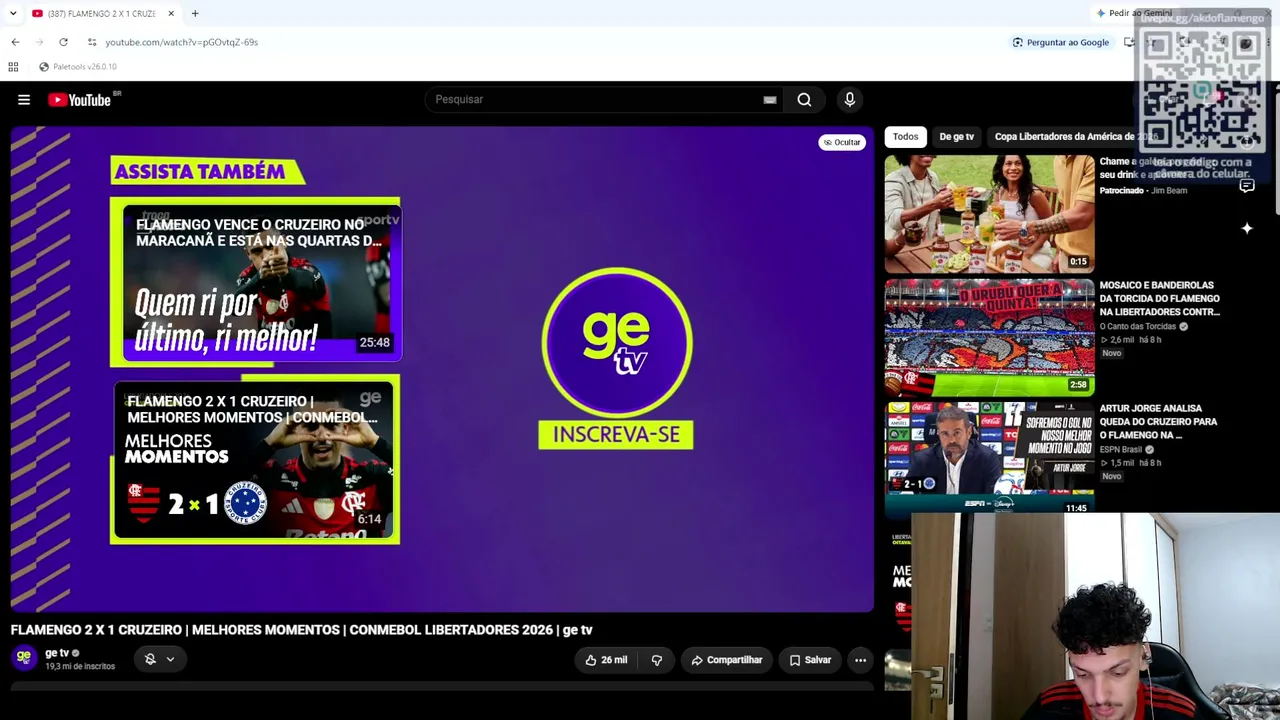This screenshot has height=720, width=1280.
Task: Open the browser apps grid shortcut
Action: pyautogui.click(x=13, y=67)
